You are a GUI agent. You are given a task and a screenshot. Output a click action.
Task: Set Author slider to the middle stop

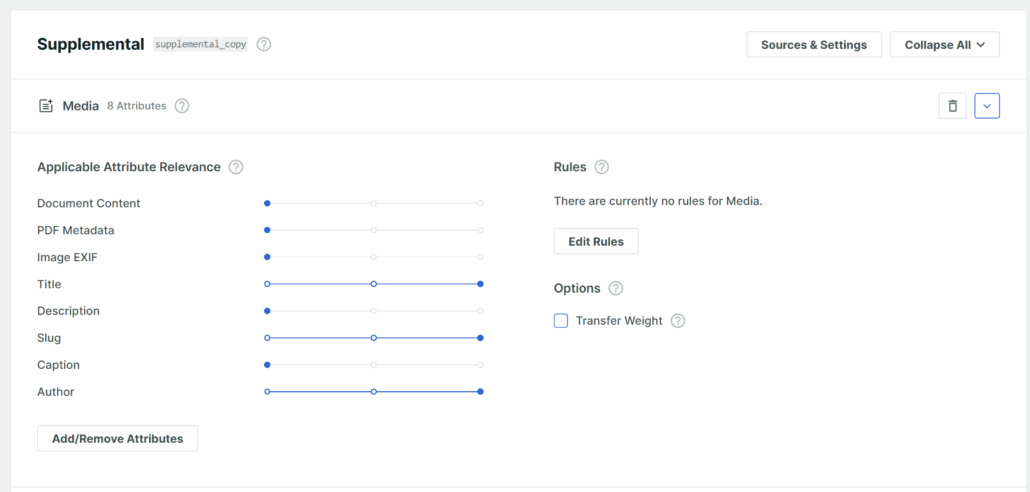pyautogui.click(x=374, y=391)
